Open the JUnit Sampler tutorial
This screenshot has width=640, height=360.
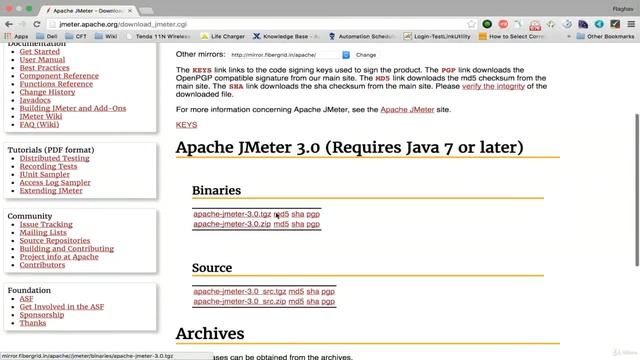point(44,174)
